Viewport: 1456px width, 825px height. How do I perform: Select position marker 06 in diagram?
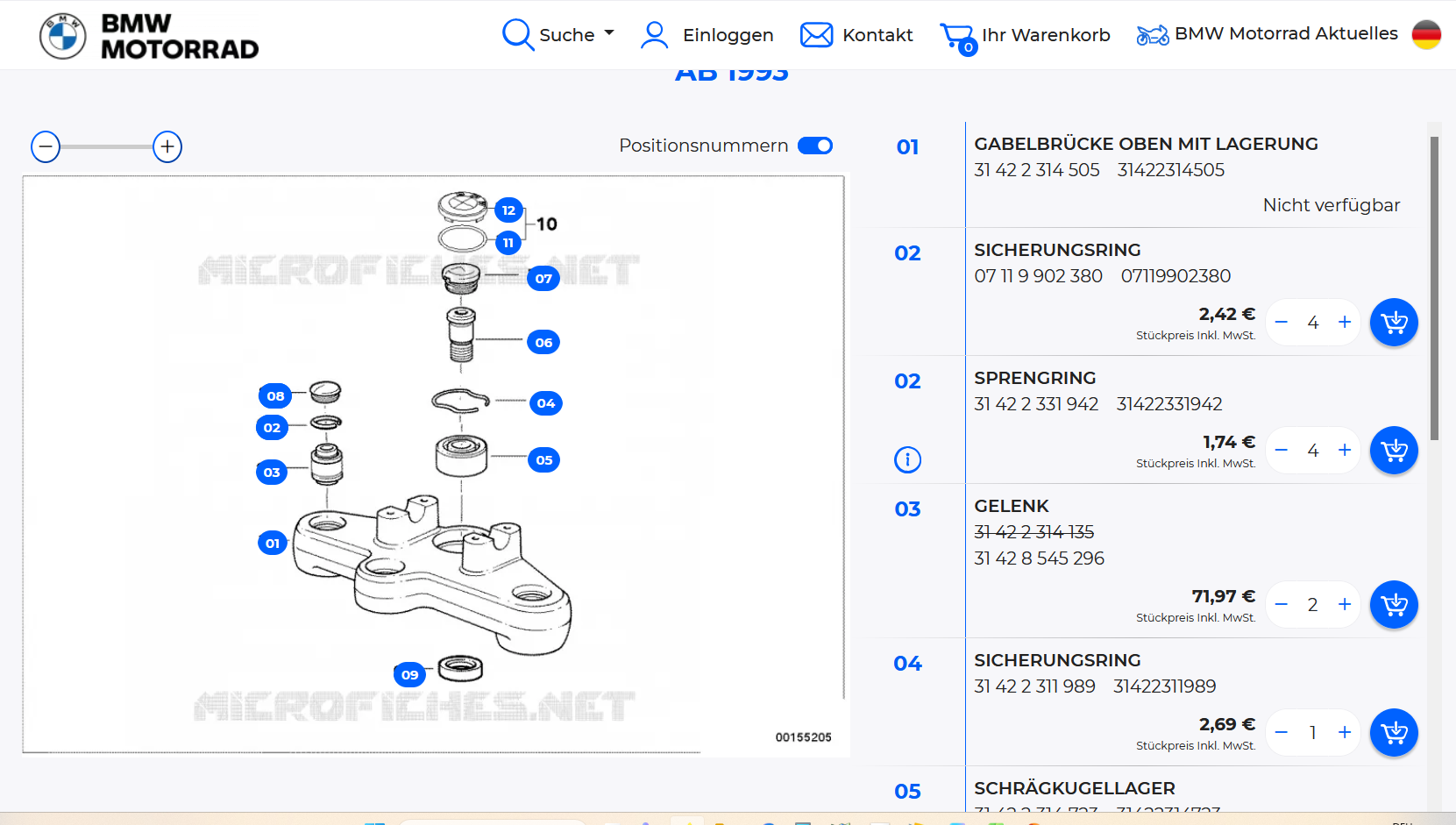[x=543, y=343]
